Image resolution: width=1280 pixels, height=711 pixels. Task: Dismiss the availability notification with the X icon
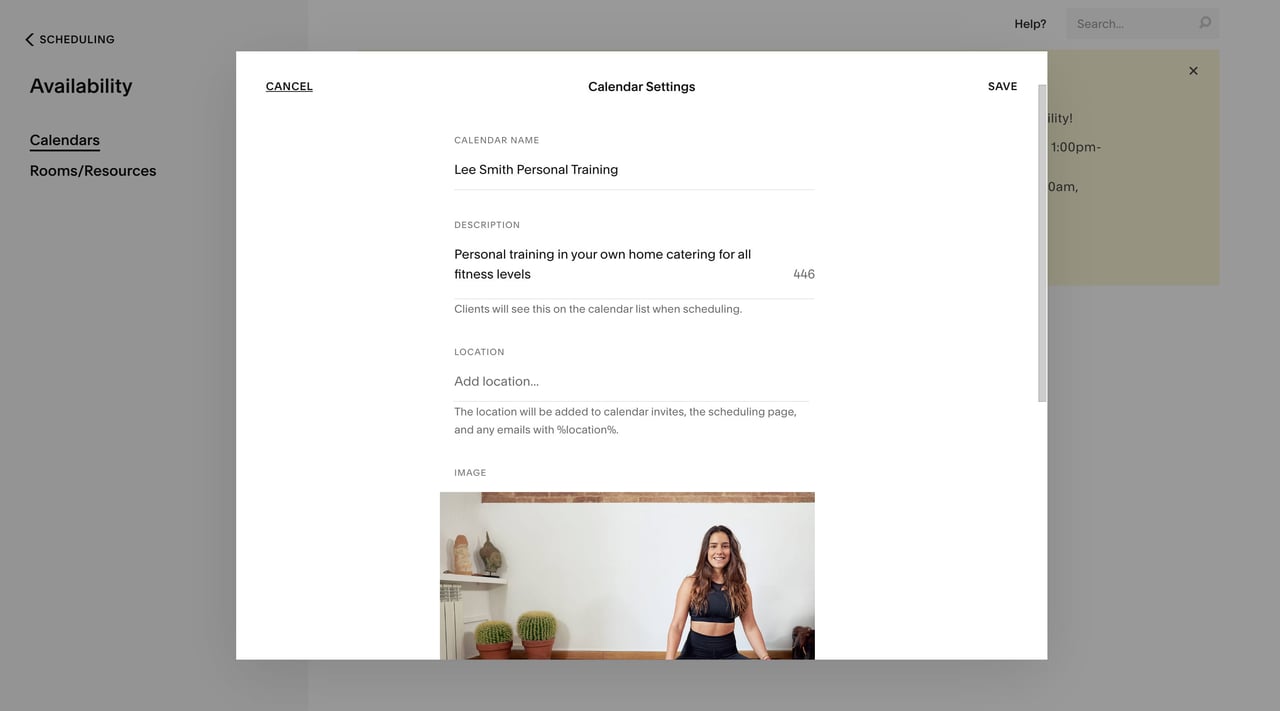[1193, 70]
